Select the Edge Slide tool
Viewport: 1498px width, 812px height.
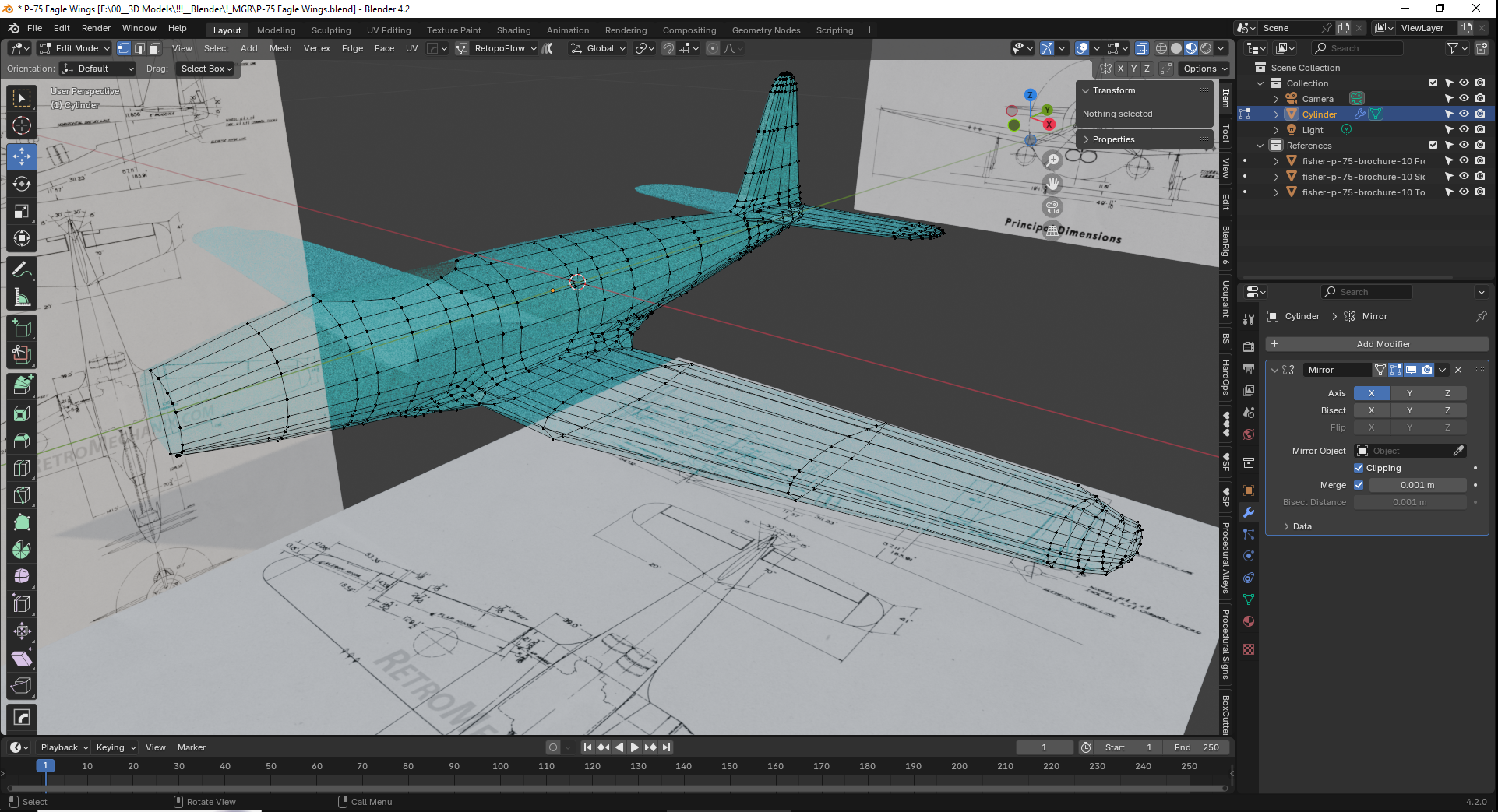(22, 604)
